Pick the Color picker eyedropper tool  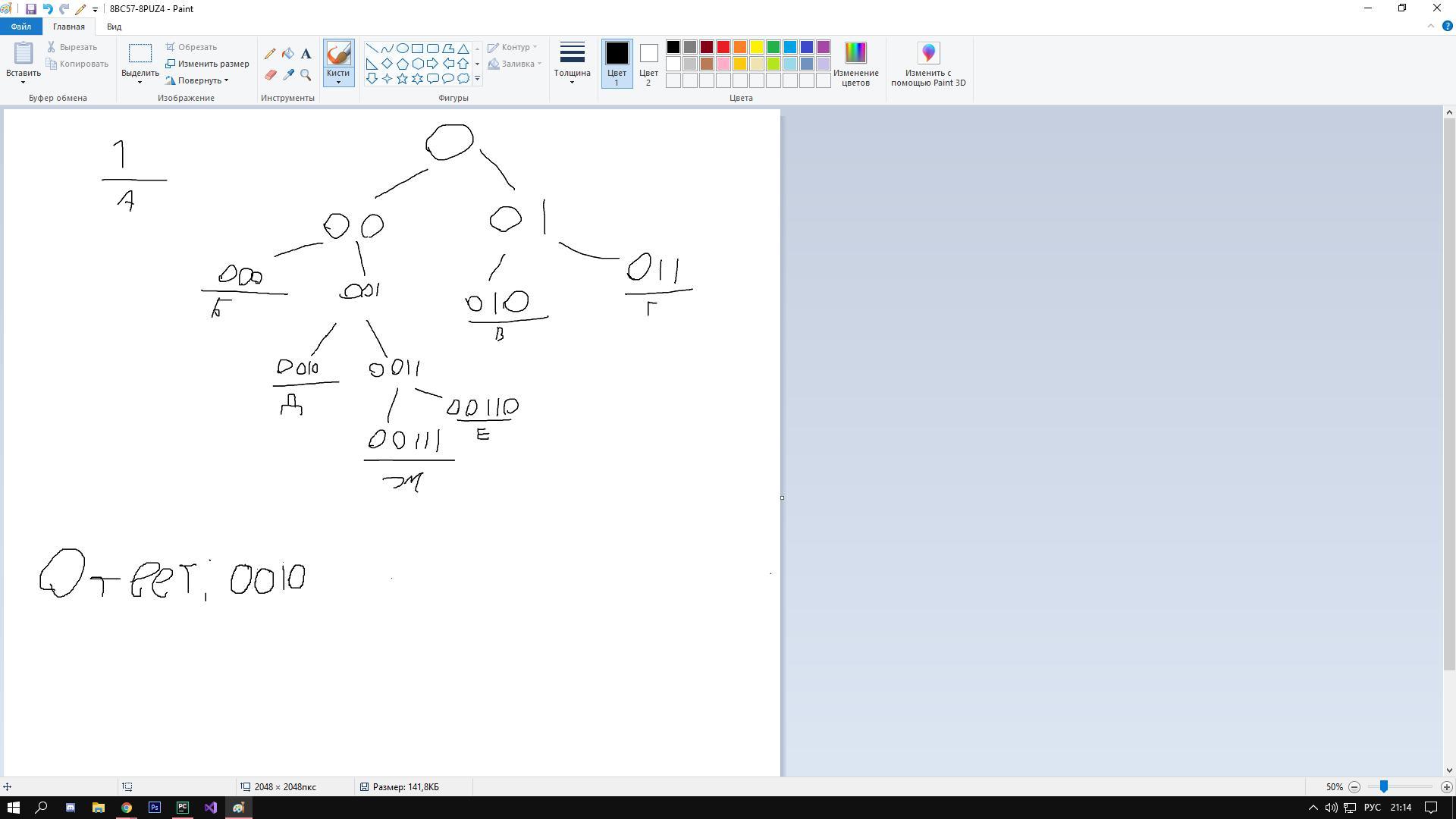tap(288, 75)
